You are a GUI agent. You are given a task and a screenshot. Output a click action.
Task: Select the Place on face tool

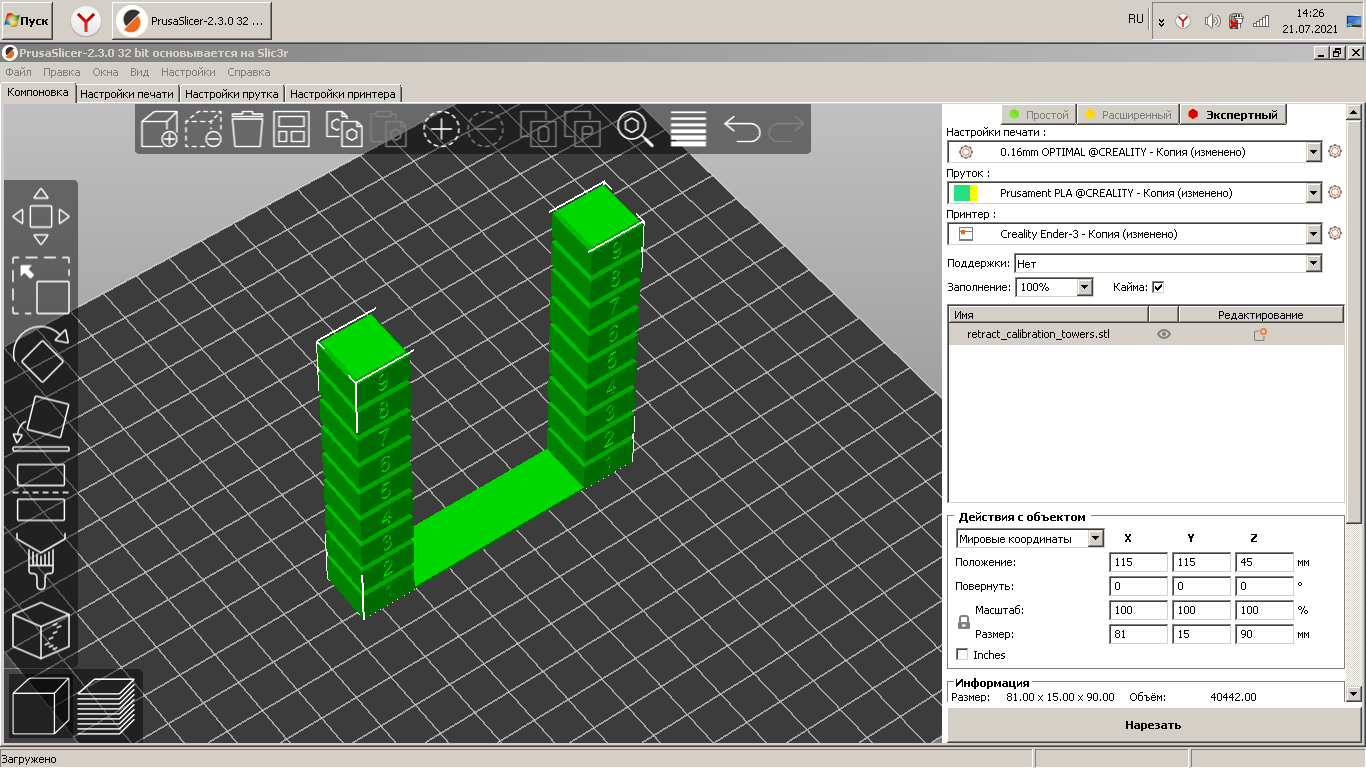[x=41, y=424]
